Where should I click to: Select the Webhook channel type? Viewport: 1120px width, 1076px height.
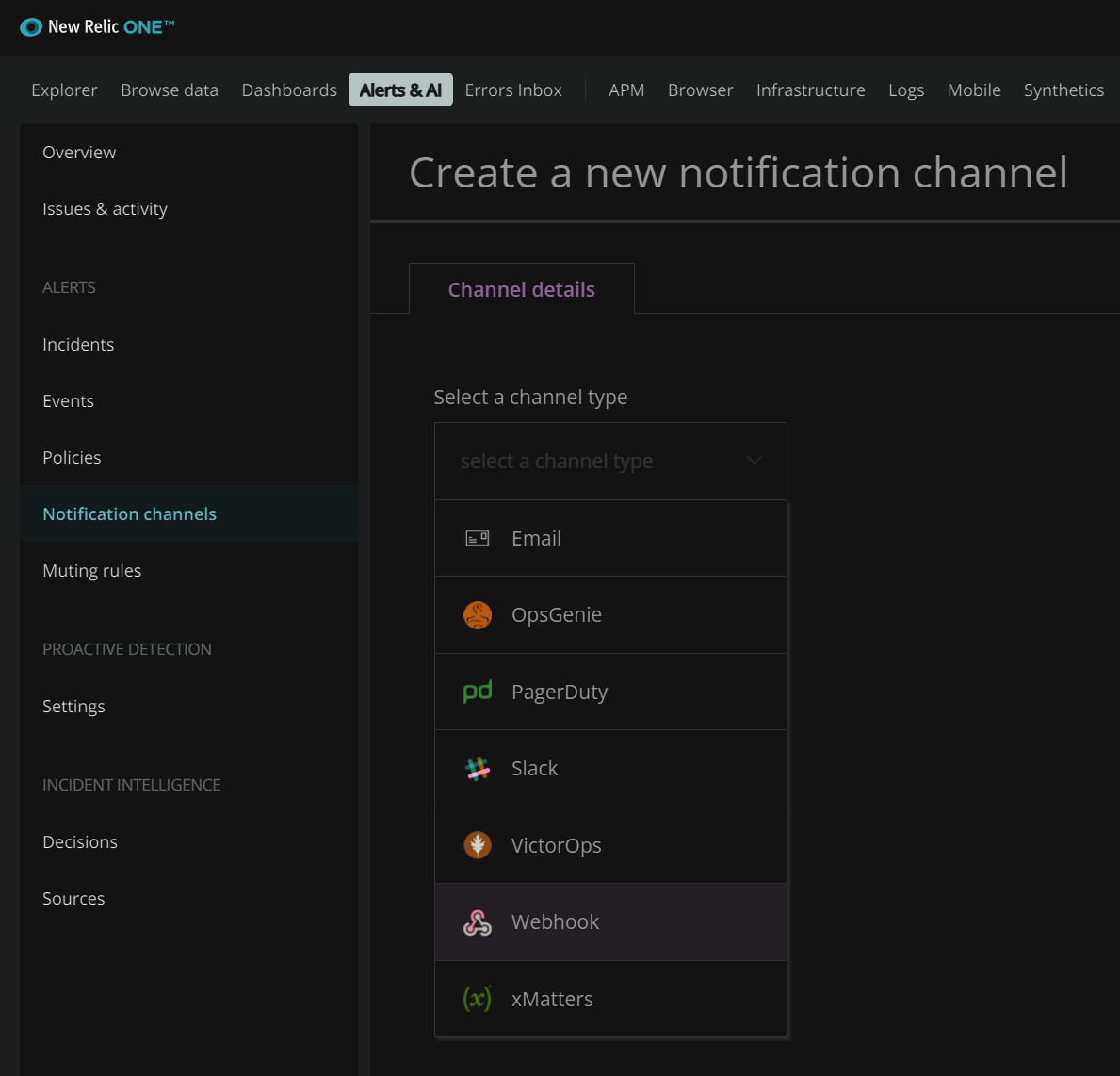point(610,921)
